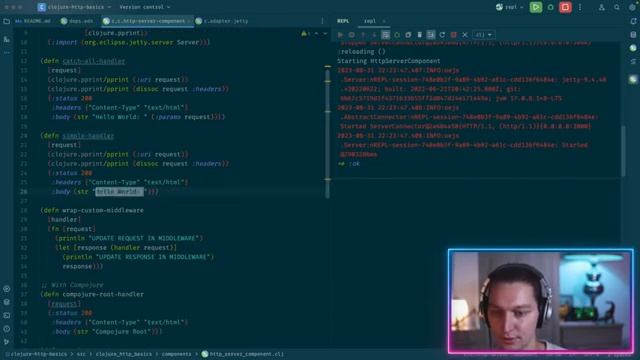This screenshot has width=640, height=360.
Task: Click the editor tabs overflow three-dots menu
Action: click(x=322, y=21)
